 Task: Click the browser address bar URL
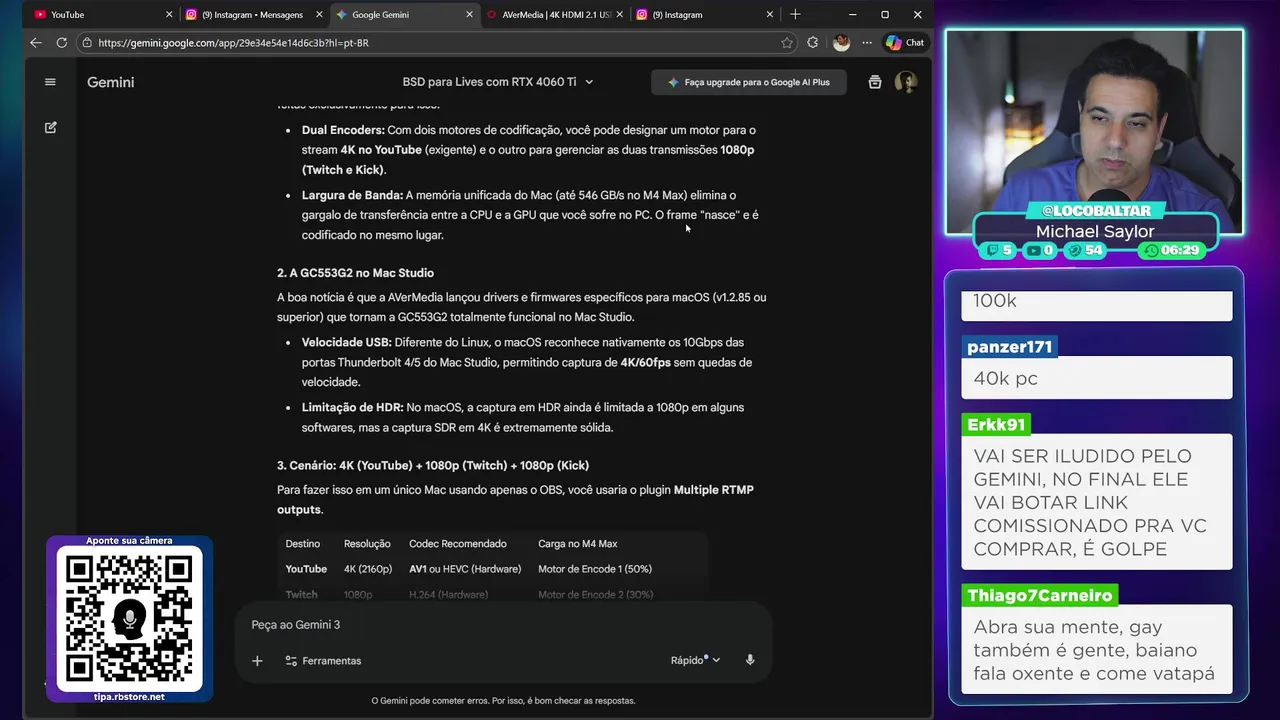(233, 43)
